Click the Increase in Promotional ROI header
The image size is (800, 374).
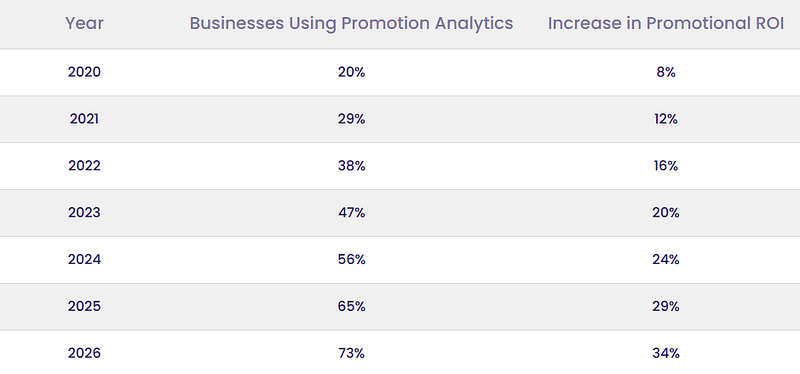pyautogui.click(x=666, y=23)
